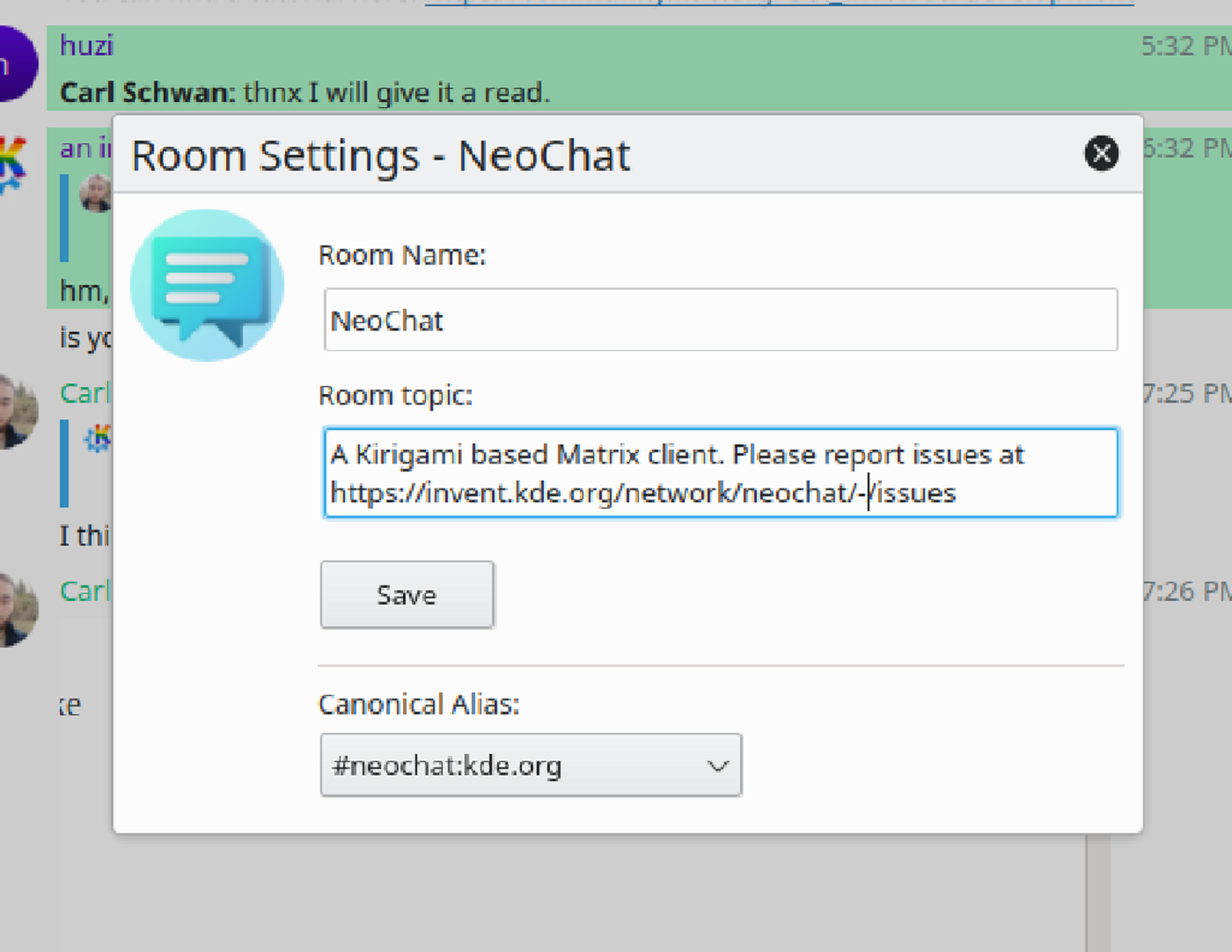This screenshot has width=1232, height=952.
Task: Click Carl's avatar beside the 7:26 PM message
Action: pyautogui.click(x=16, y=609)
